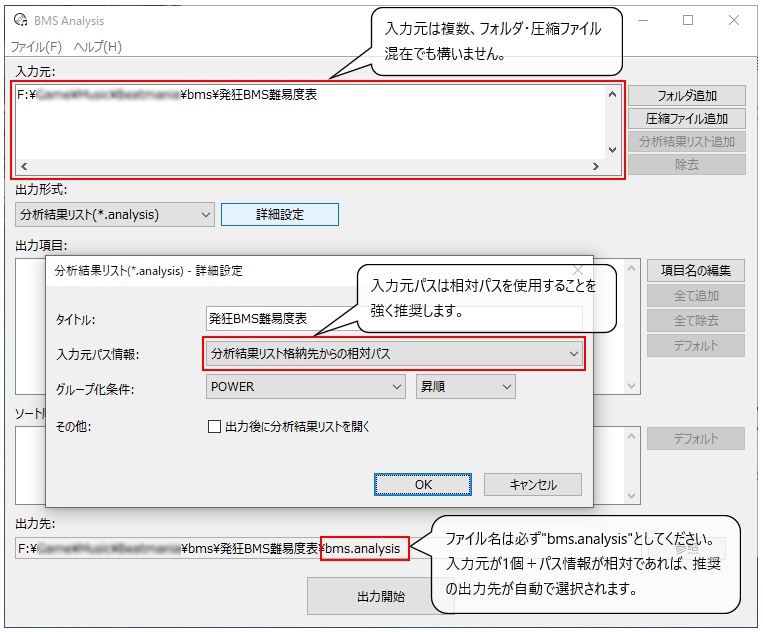
Task: Open the 入力元パス情報 dropdown
Action: tap(394, 354)
